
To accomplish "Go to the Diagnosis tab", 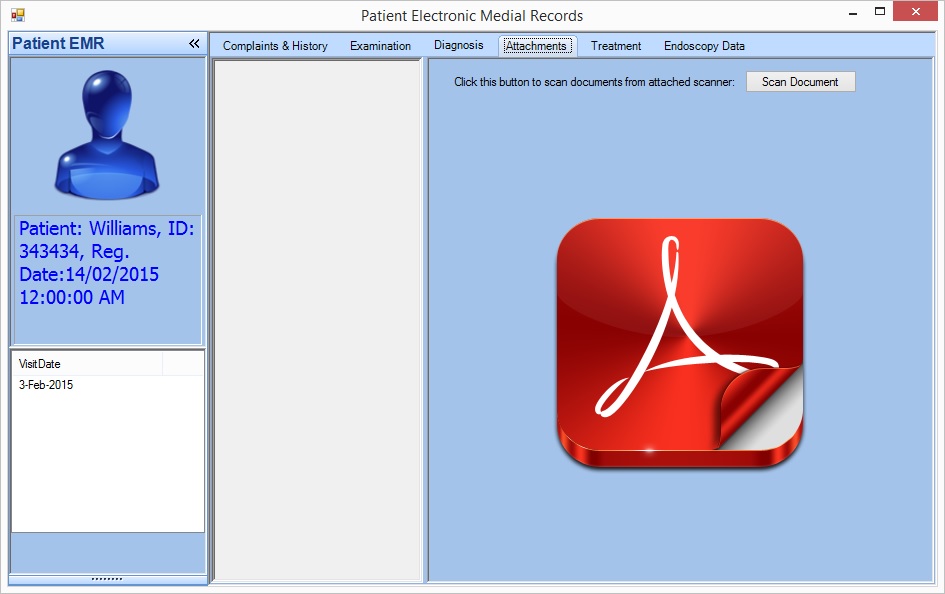I will click(x=458, y=45).
